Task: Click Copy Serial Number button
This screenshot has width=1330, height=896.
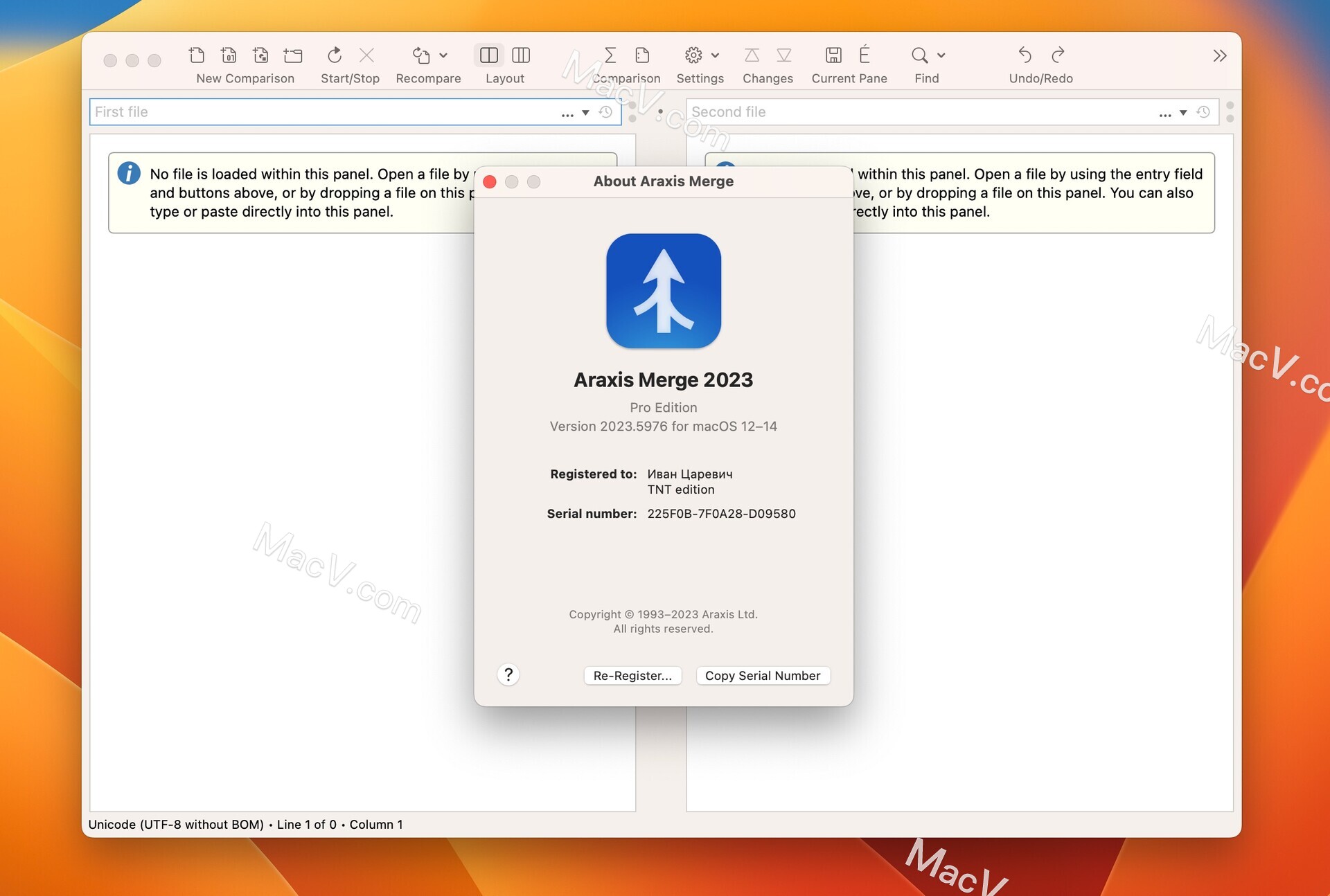Action: pyautogui.click(x=763, y=675)
